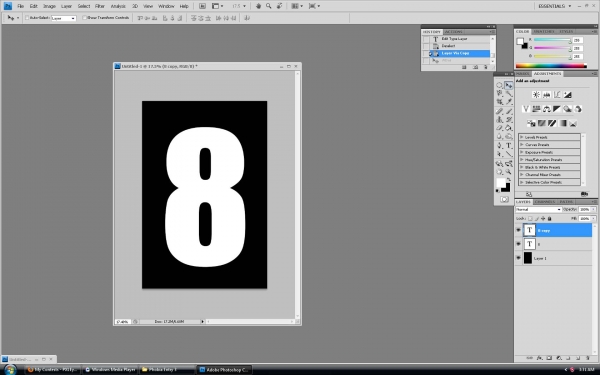Switch to the Swatches tab
Image resolution: width=600 pixels, height=375 pixels.
[x=544, y=31]
